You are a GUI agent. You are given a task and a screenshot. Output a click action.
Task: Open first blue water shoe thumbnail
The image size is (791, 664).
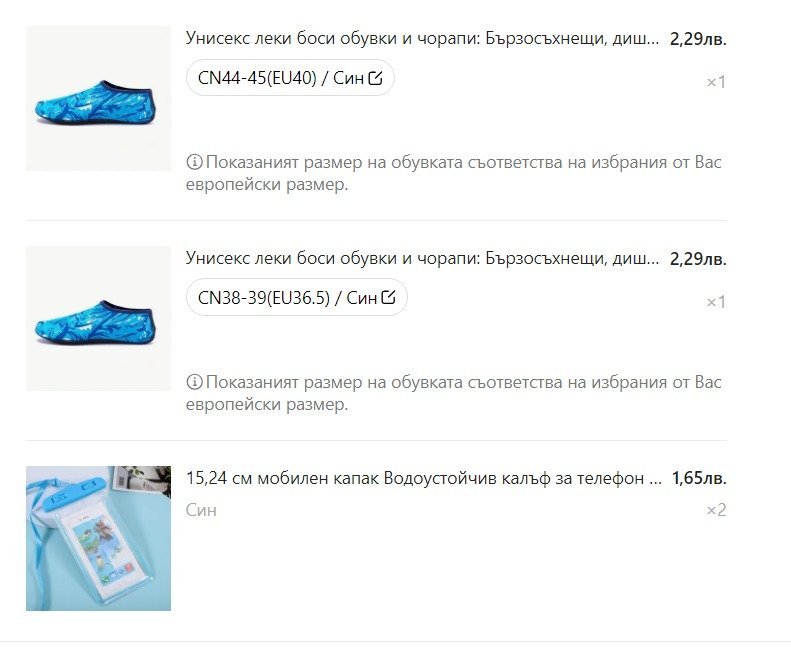click(x=98, y=98)
